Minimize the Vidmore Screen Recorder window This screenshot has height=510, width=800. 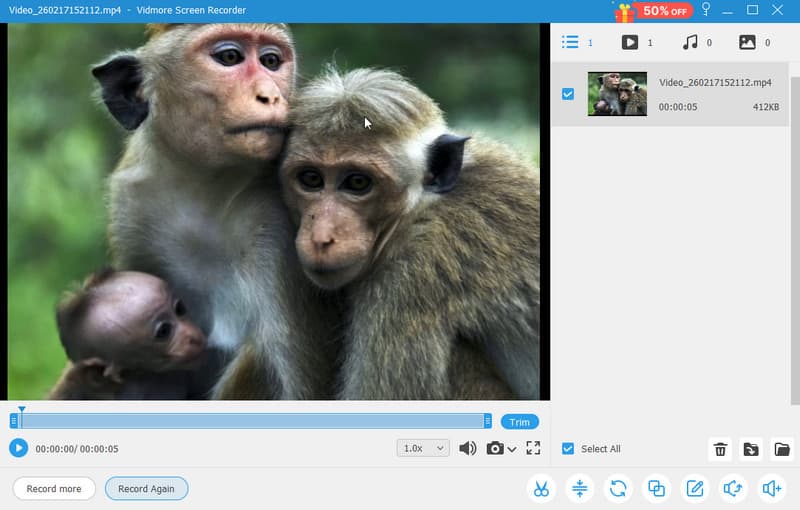(728, 10)
